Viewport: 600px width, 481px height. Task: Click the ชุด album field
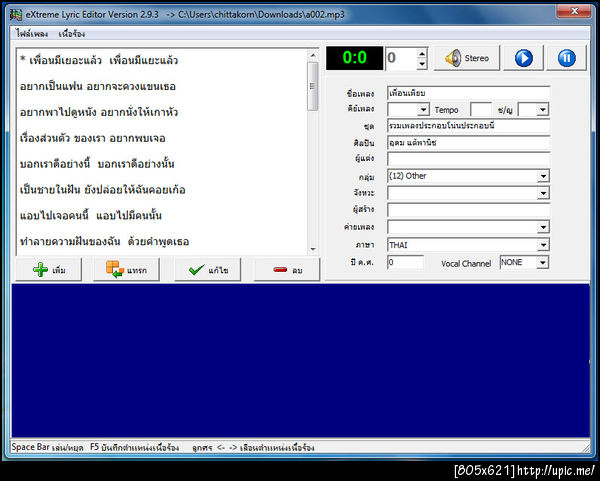click(468, 126)
